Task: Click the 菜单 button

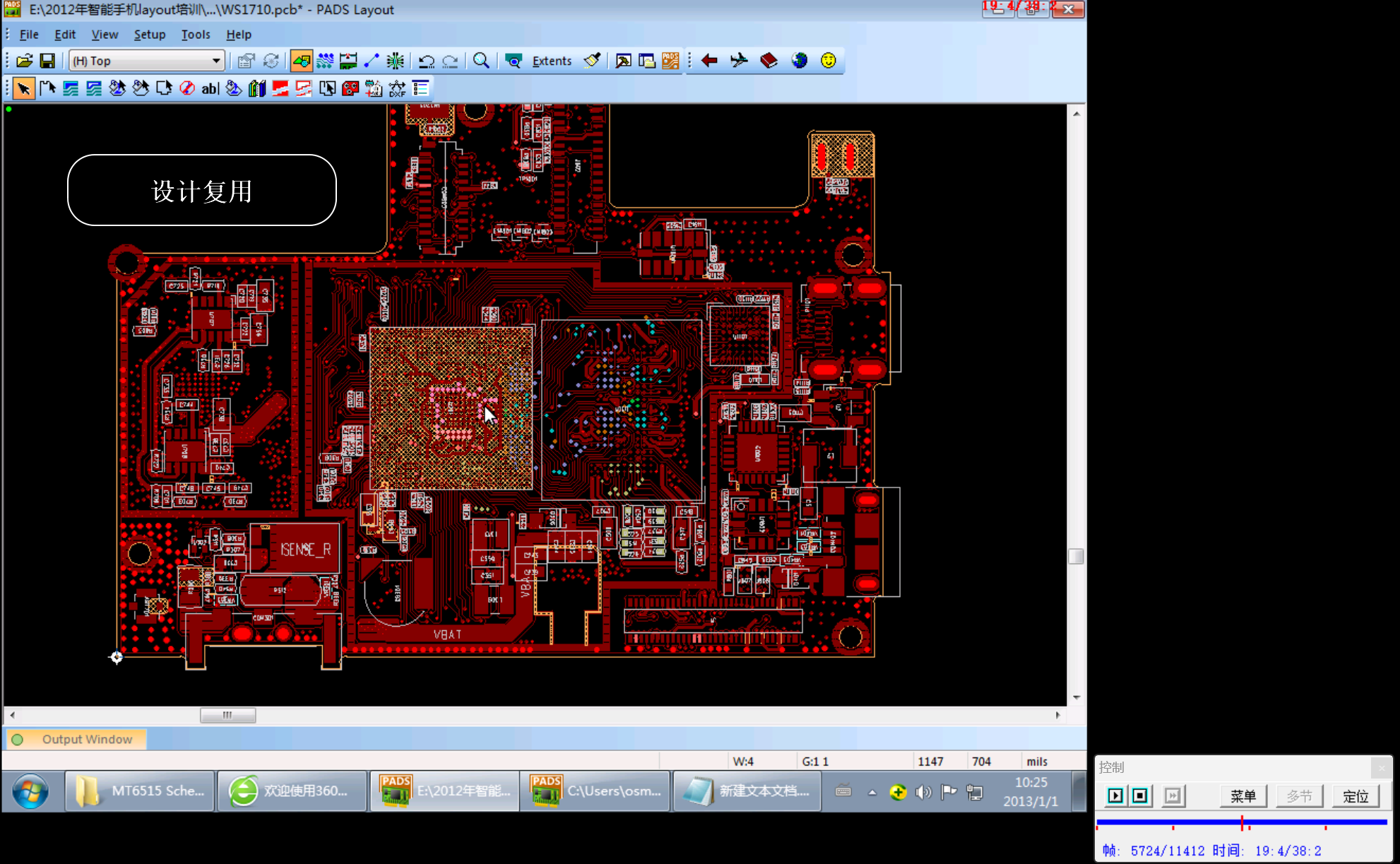Action: pos(1243,796)
